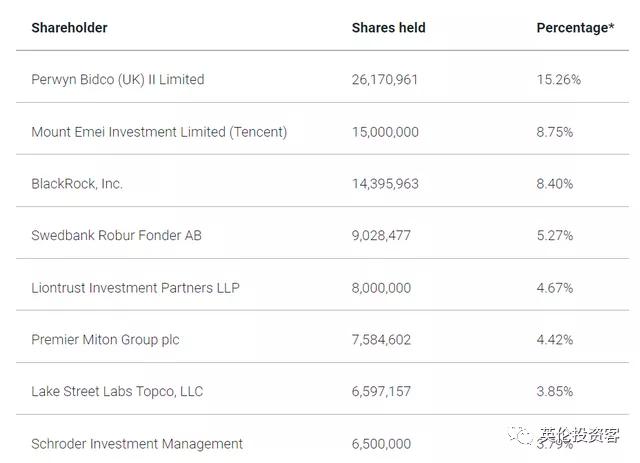Click the 英伦投资客 watermark text

579,436
